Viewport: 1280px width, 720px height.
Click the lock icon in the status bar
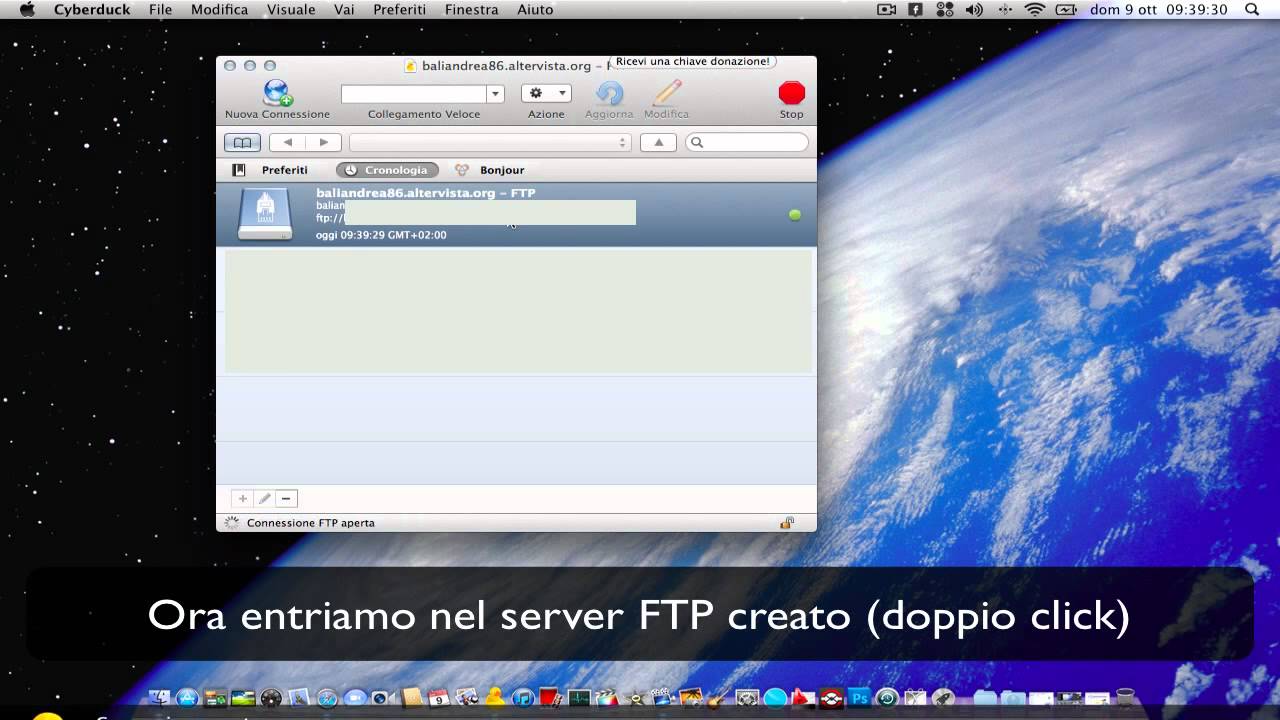[x=787, y=522]
